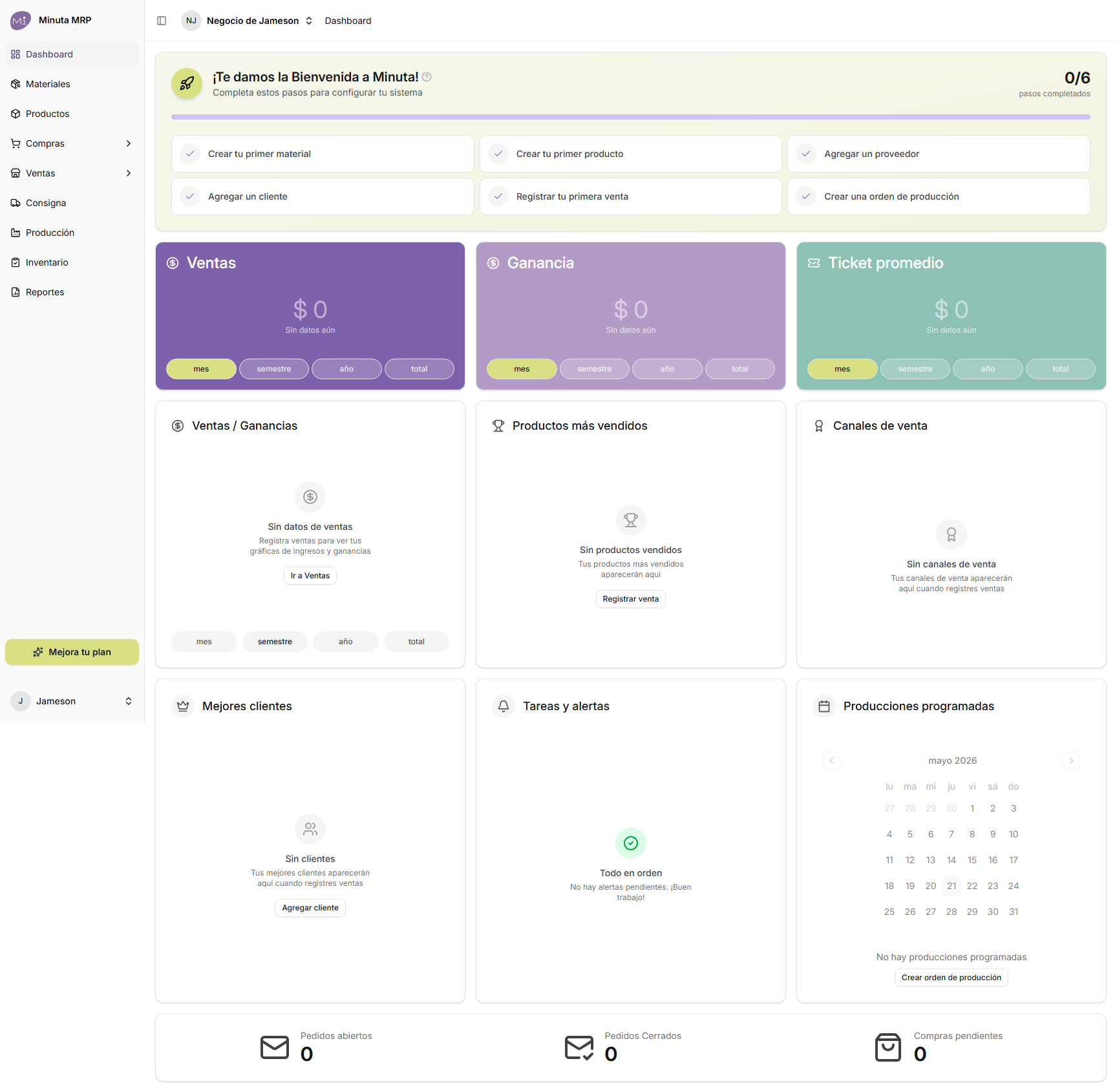Toggle the sidebar panel icon
1117x1092 pixels.
pos(162,21)
